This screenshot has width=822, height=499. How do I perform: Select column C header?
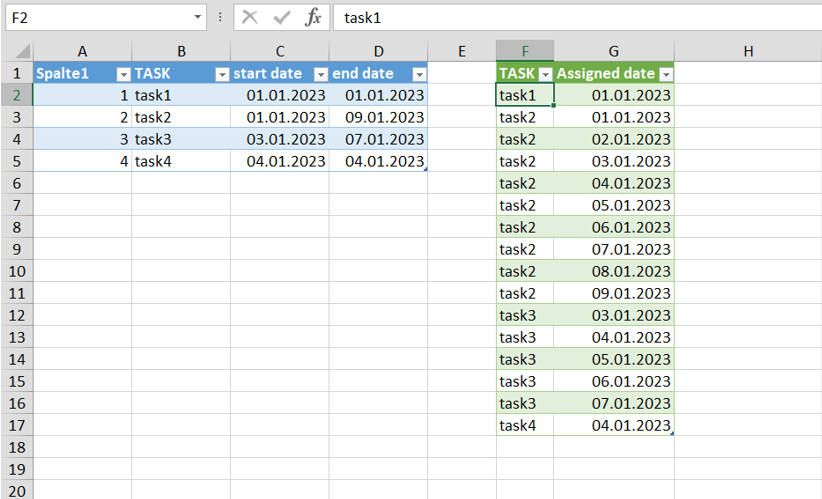coord(280,51)
